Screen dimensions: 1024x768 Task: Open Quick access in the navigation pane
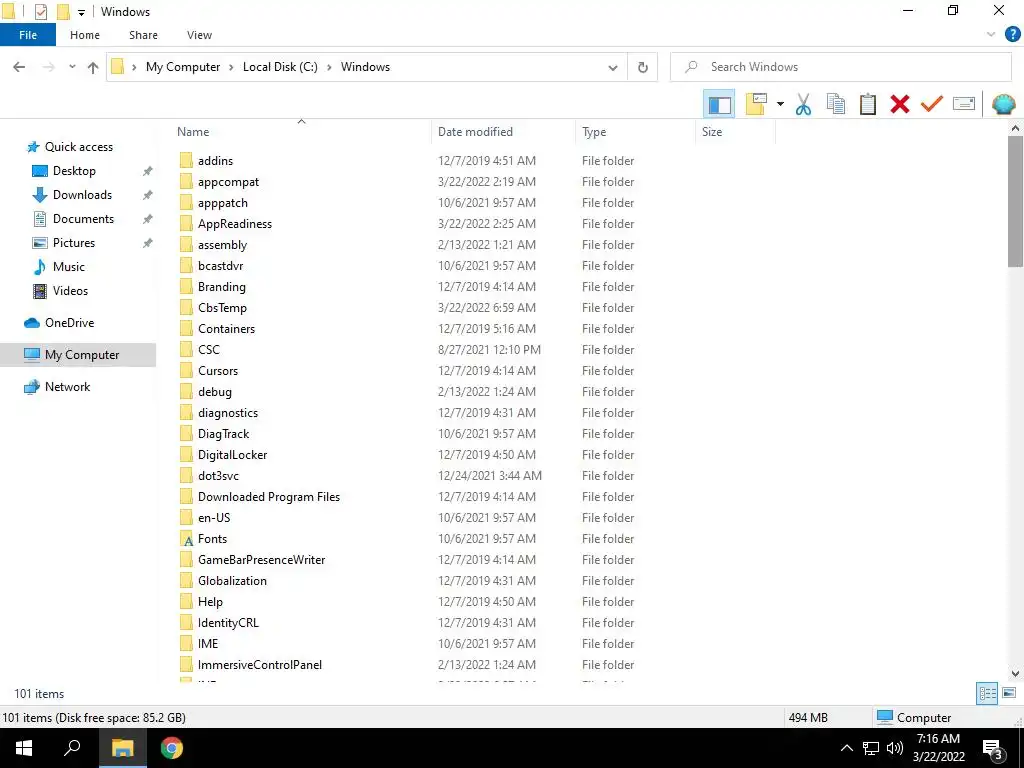[x=78, y=147]
